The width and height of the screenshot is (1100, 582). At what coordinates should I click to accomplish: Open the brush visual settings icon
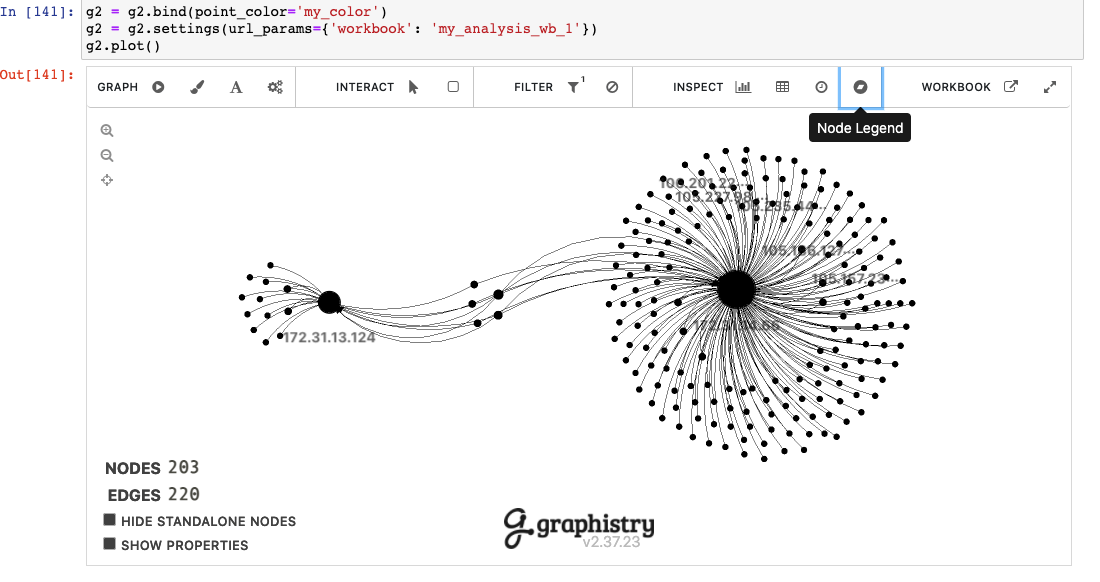pyautogui.click(x=197, y=87)
